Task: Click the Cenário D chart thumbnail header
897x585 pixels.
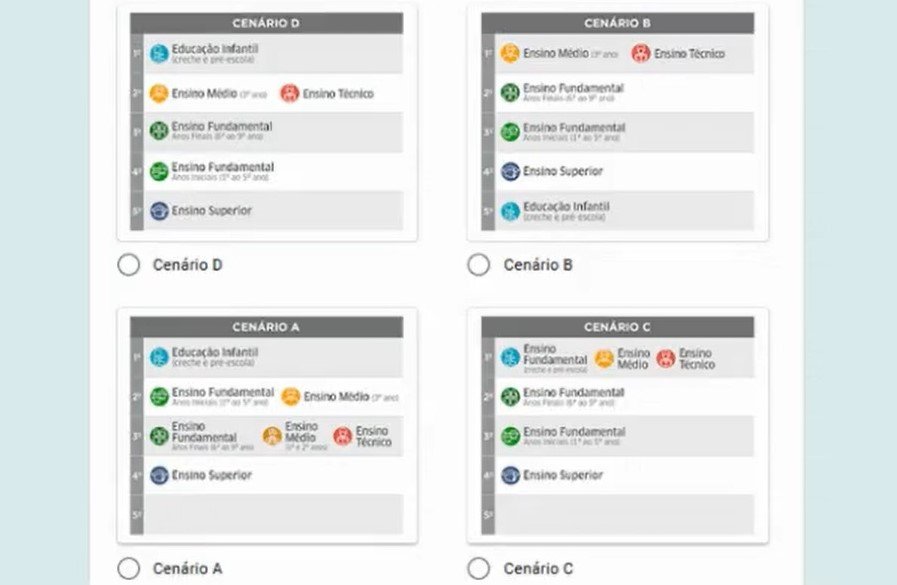Action: click(266, 23)
